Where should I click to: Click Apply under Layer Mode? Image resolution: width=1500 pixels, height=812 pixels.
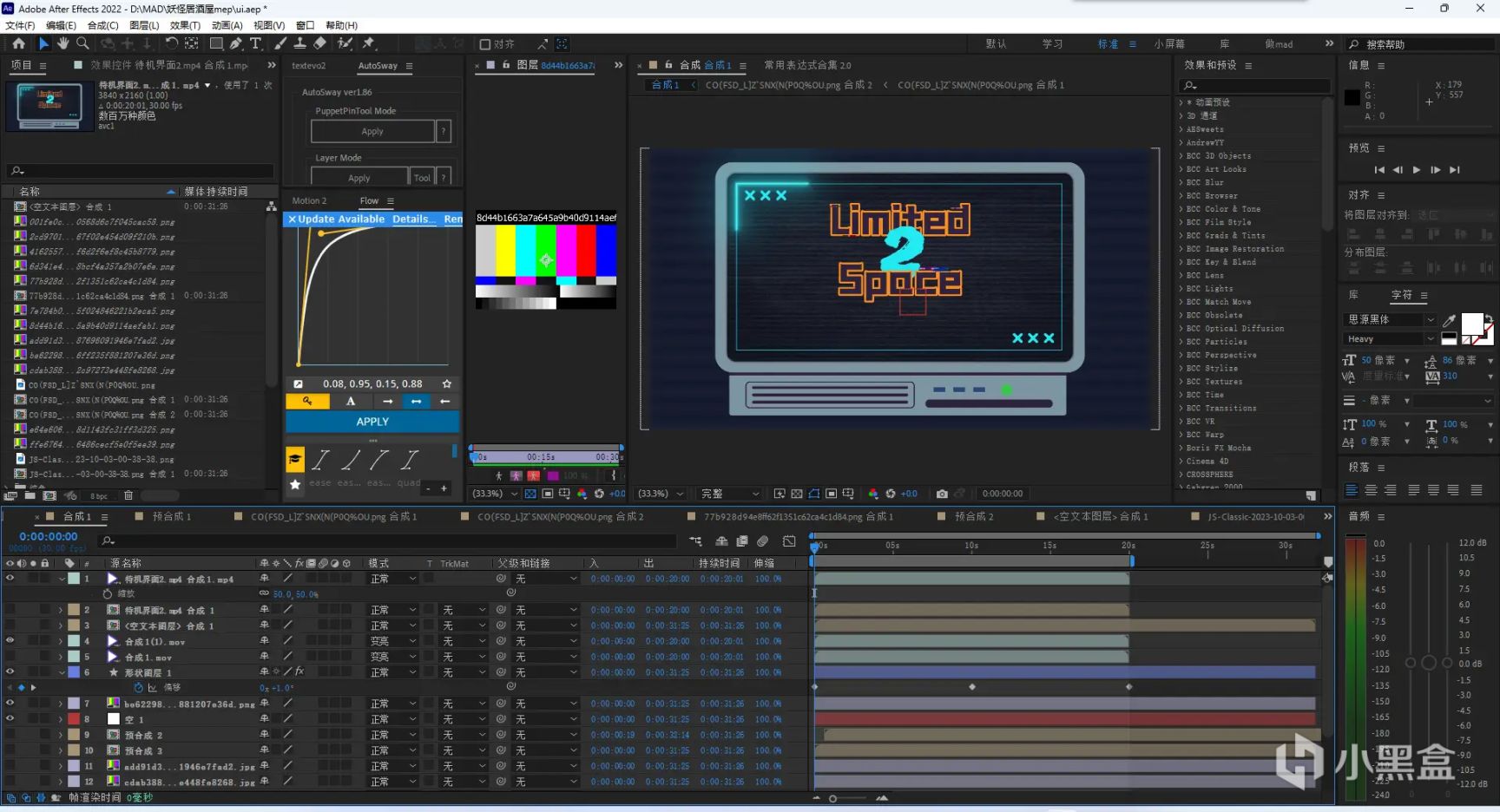(x=359, y=178)
